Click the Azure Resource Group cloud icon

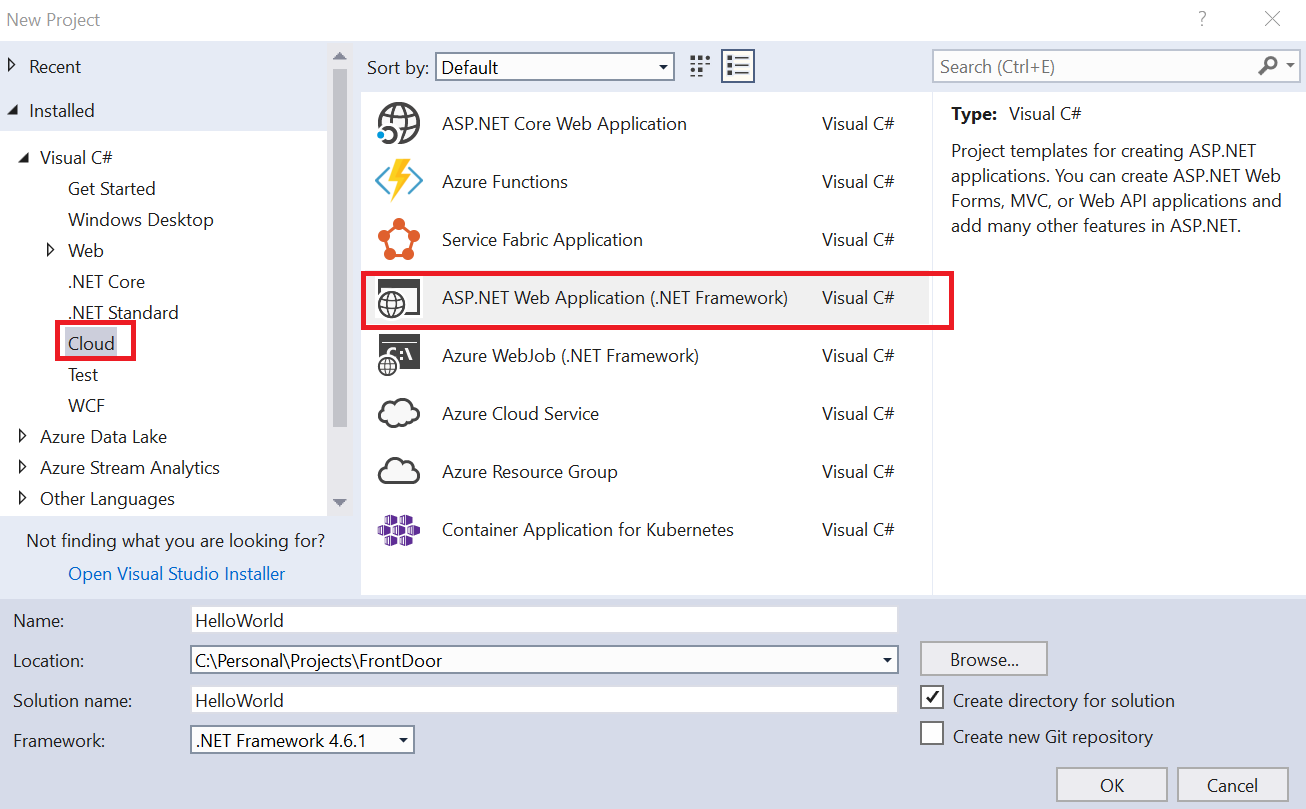coord(398,472)
